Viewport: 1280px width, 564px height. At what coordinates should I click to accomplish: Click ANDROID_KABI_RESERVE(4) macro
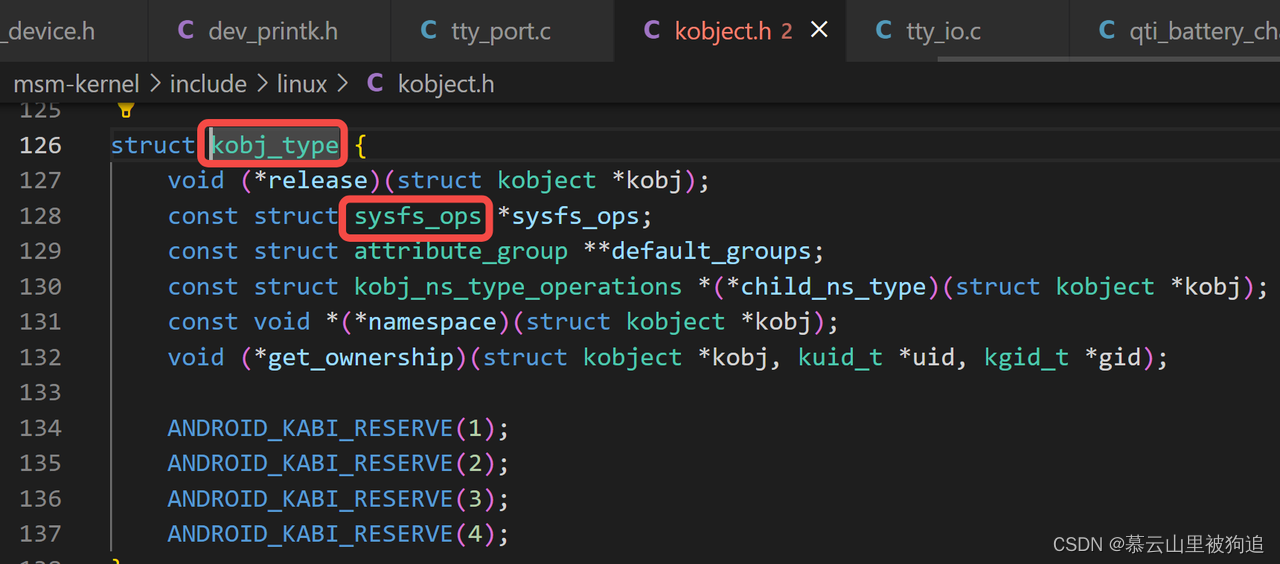pos(332,534)
